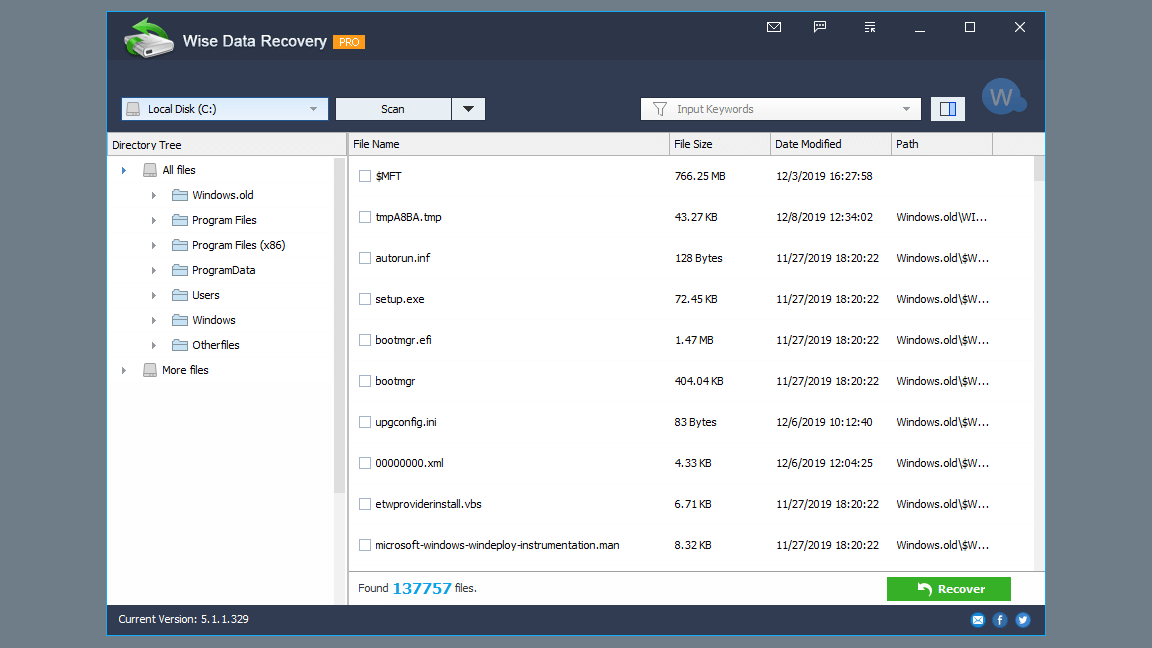Click the Otherfiles folder icon
The image size is (1152, 648).
[x=179, y=345]
